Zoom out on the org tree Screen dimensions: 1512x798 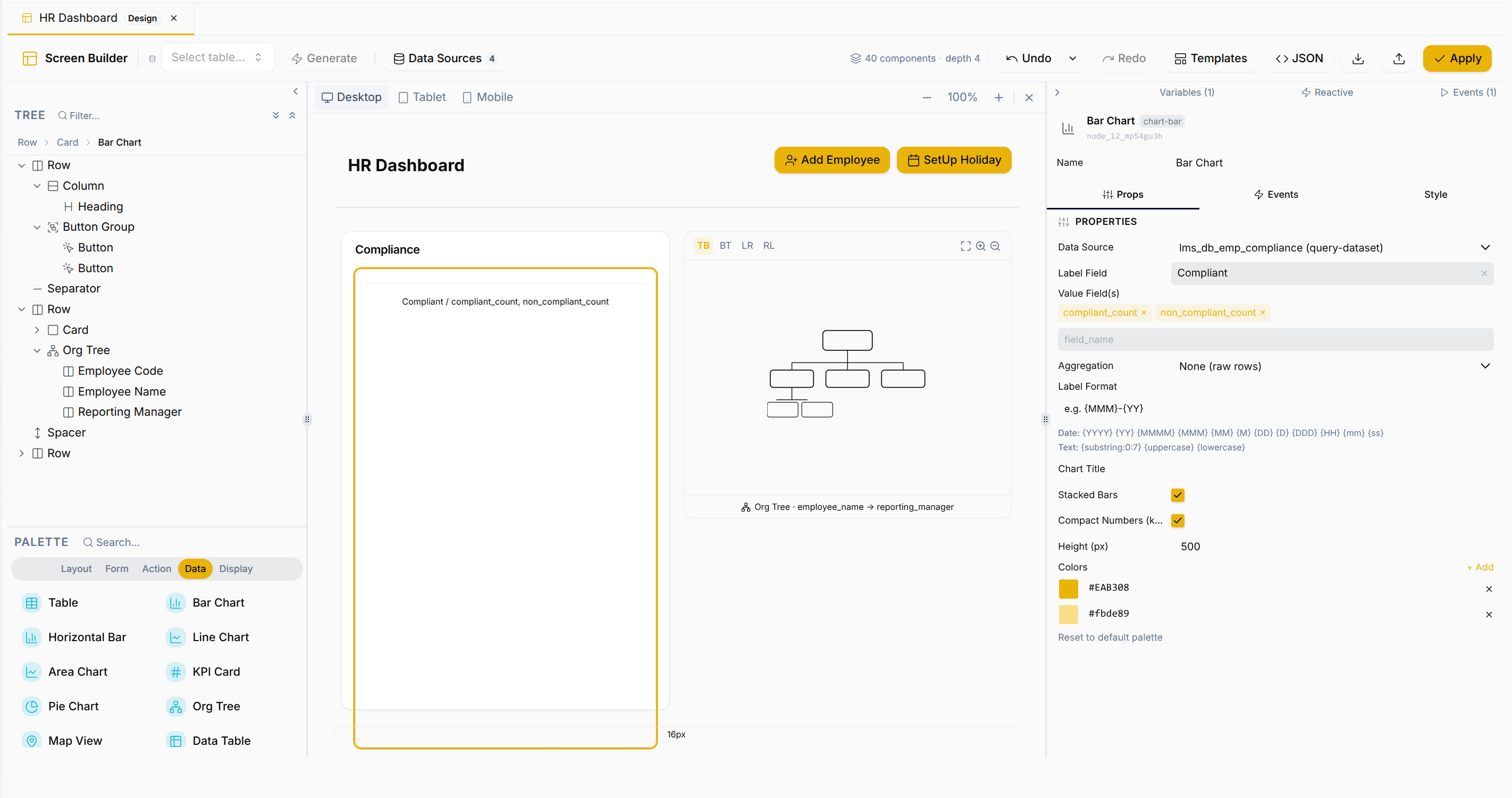pyautogui.click(x=995, y=246)
